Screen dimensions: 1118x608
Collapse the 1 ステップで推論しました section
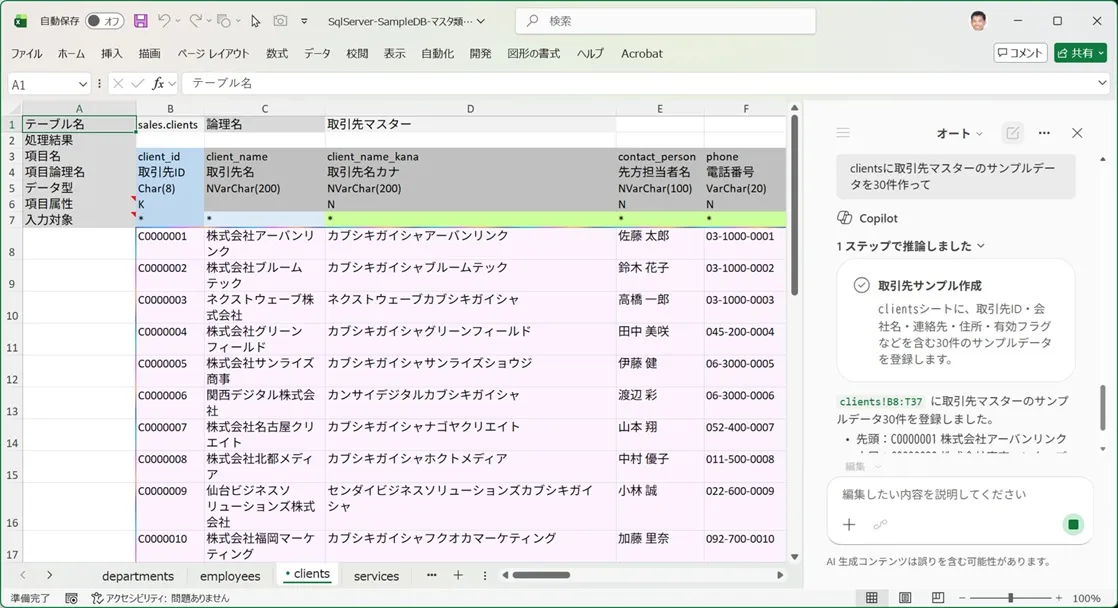(911, 246)
